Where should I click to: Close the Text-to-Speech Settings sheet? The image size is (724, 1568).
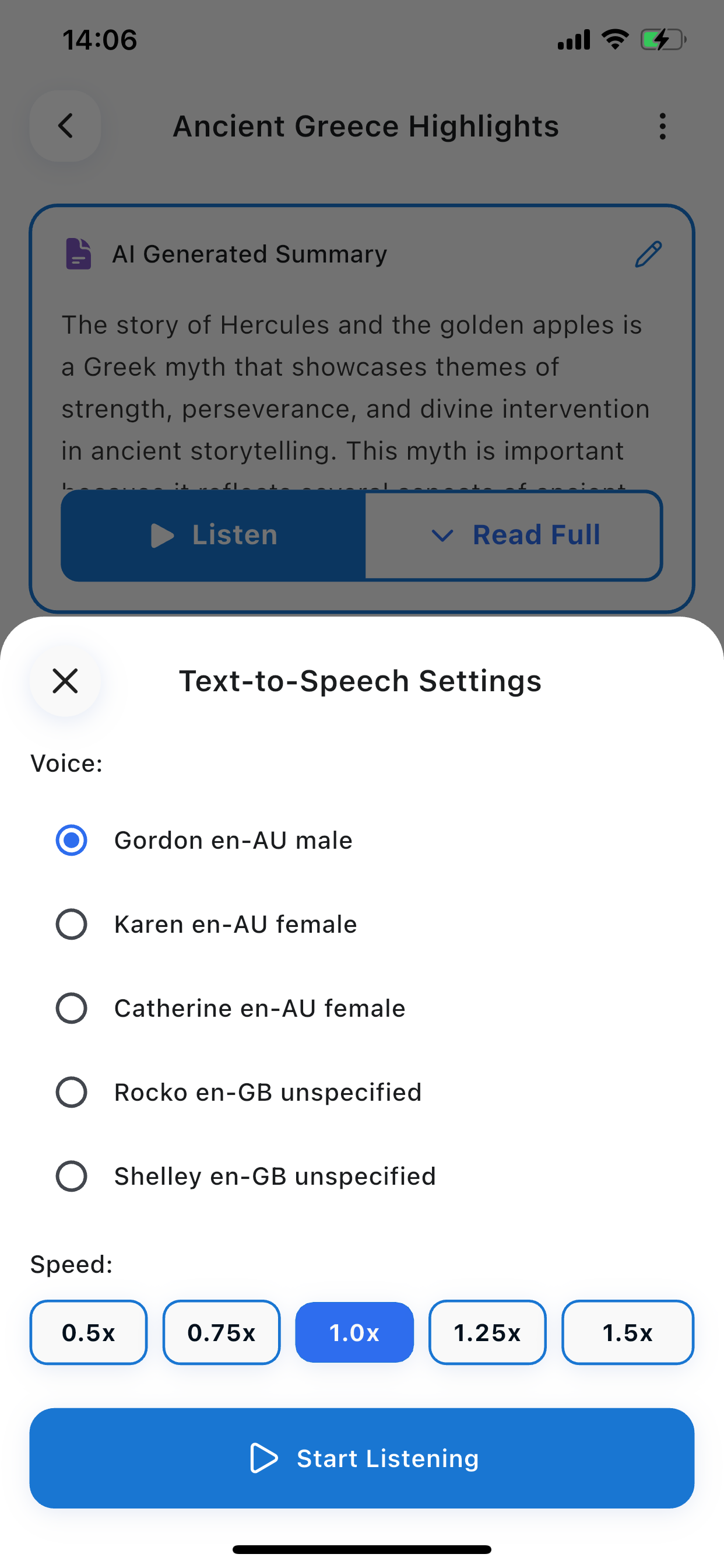(x=65, y=681)
